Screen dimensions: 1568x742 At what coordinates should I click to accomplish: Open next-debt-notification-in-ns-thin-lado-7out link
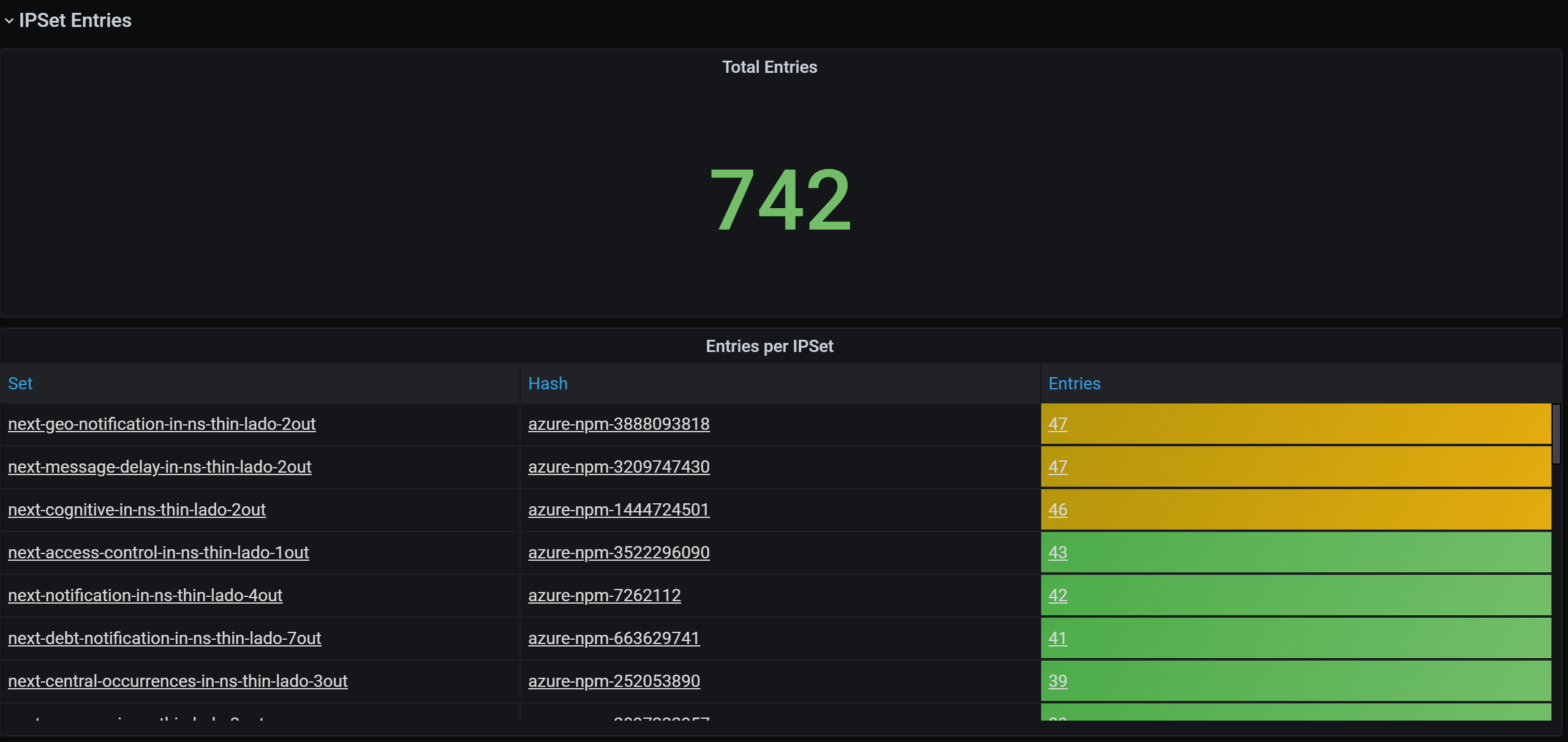coord(164,639)
